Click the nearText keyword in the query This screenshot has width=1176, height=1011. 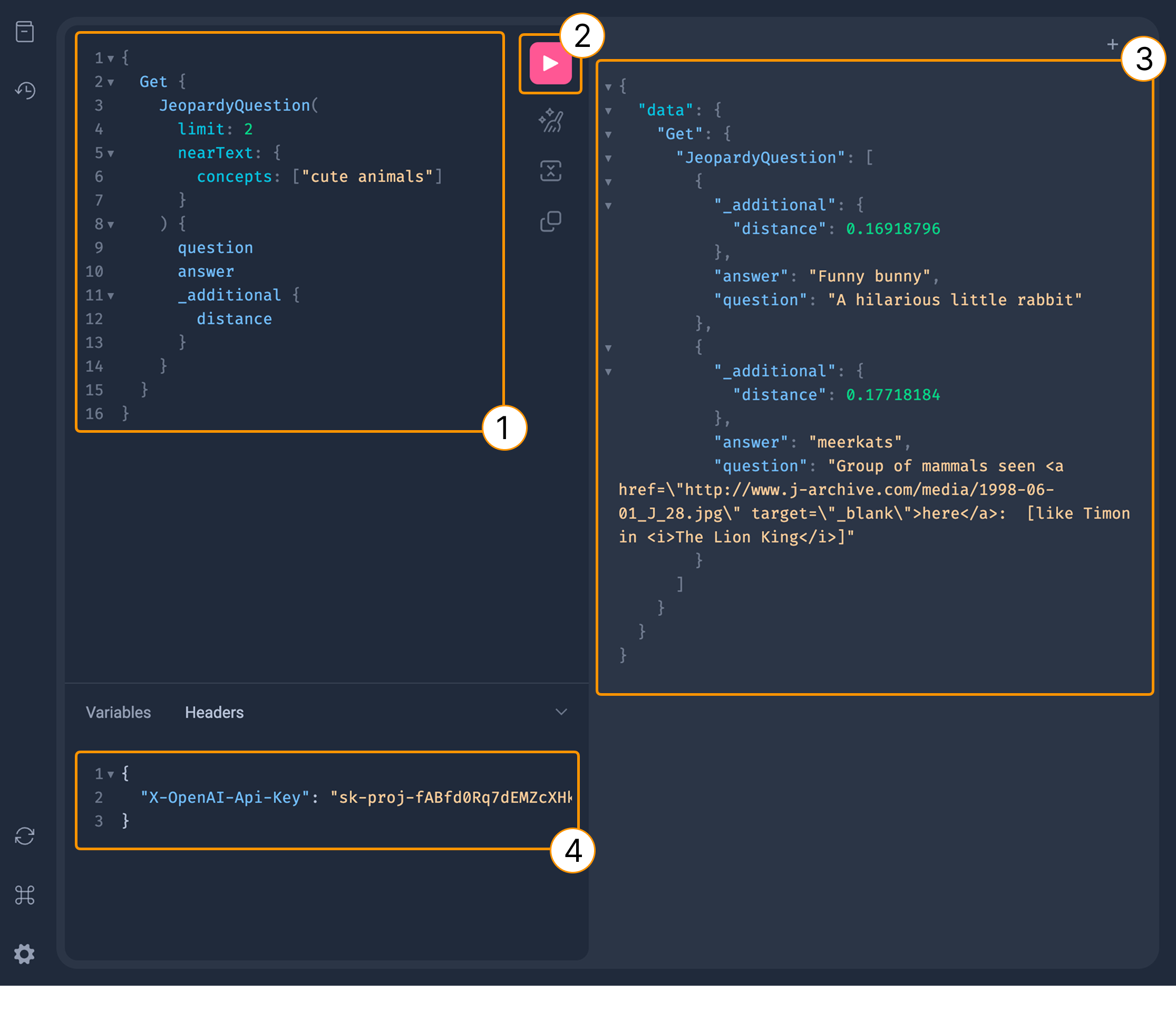215,153
